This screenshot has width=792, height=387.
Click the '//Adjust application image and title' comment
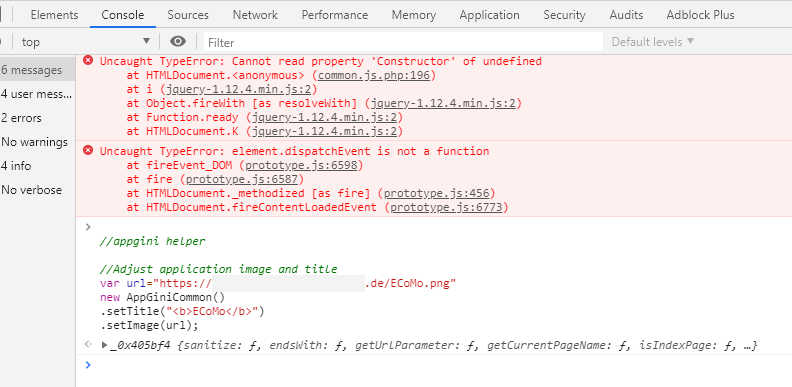pyautogui.click(x=218, y=269)
